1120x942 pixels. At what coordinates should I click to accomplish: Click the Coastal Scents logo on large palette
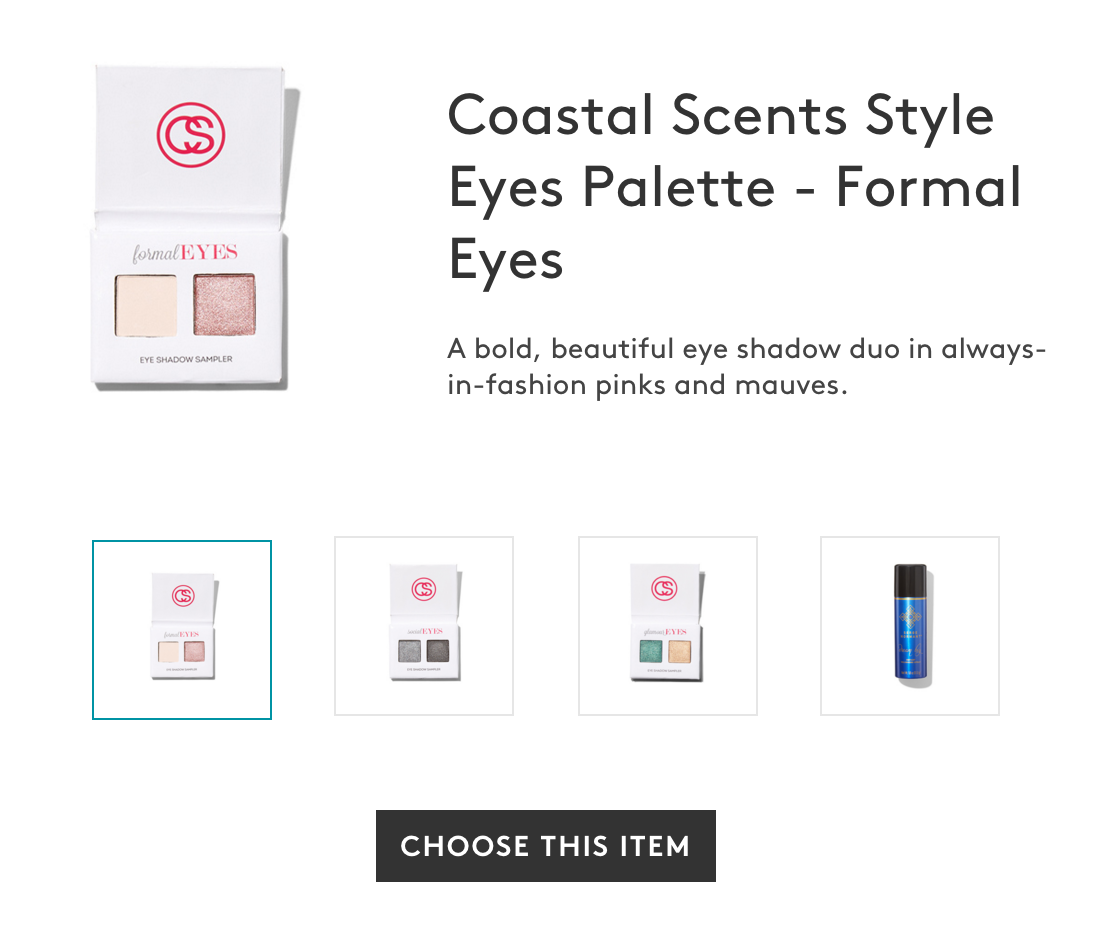point(191,135)
